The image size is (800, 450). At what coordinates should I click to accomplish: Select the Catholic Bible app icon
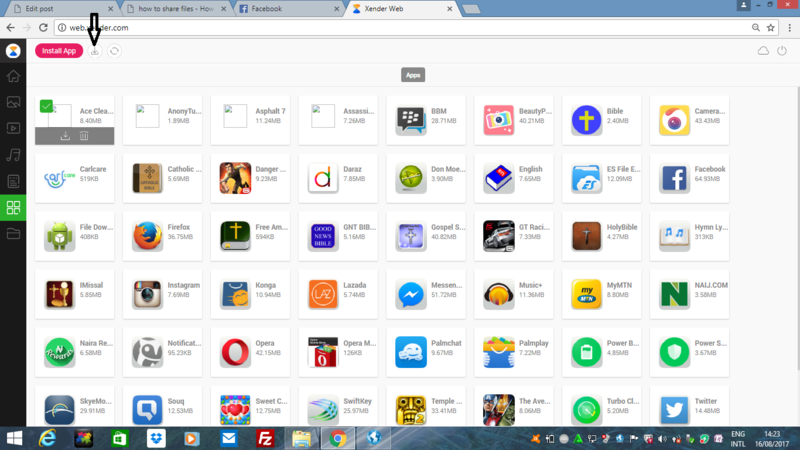point(147,178)
